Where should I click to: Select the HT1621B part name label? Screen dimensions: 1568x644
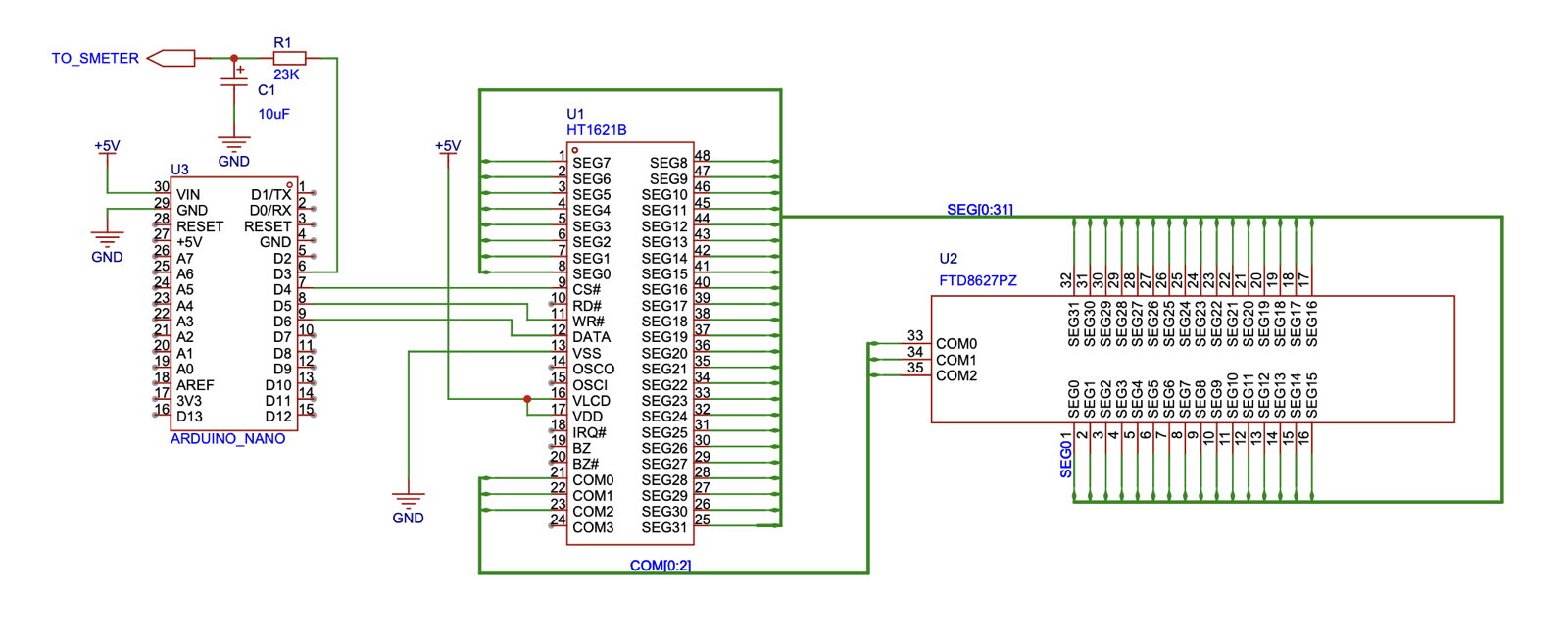596,130
